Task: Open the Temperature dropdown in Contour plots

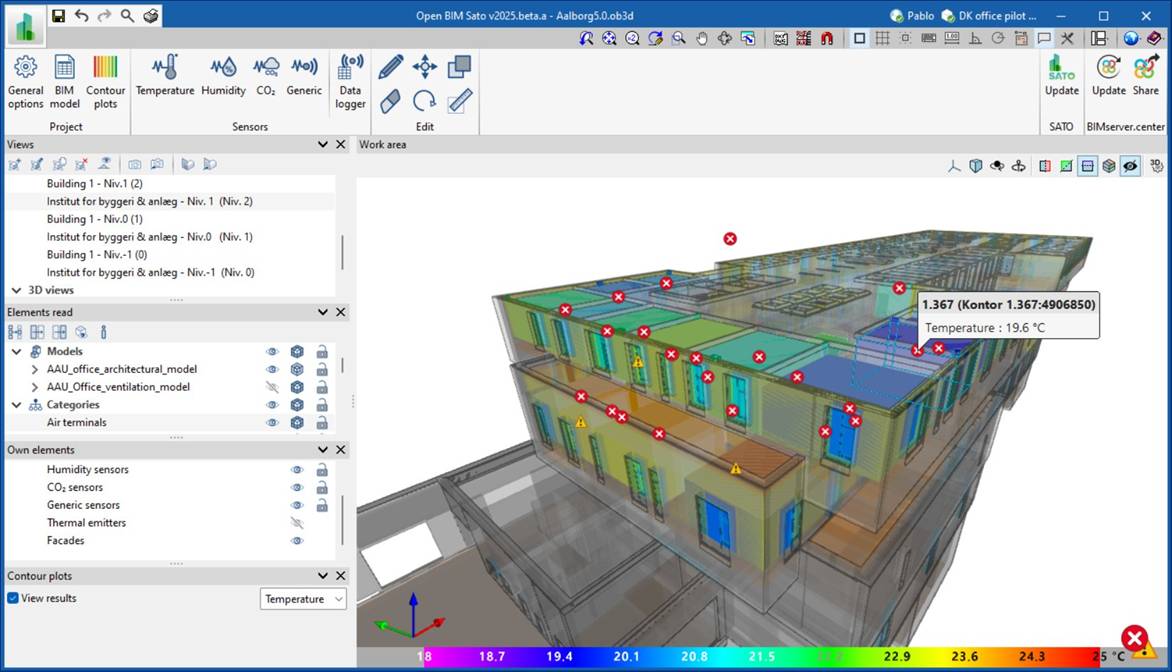Action: [304, 598]
